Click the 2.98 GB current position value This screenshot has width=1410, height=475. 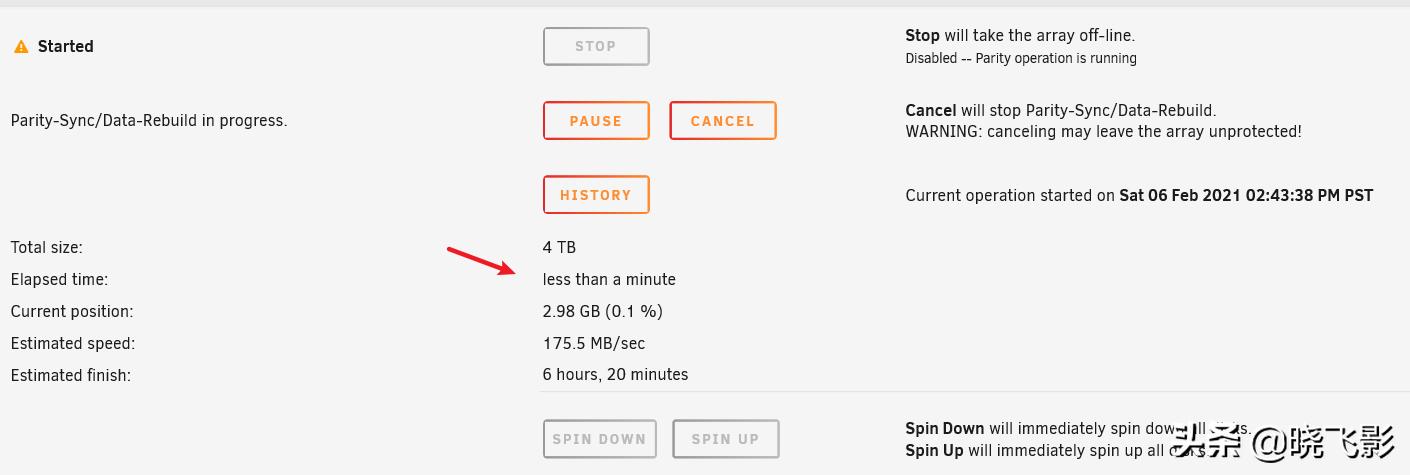[x=602, y=311]
